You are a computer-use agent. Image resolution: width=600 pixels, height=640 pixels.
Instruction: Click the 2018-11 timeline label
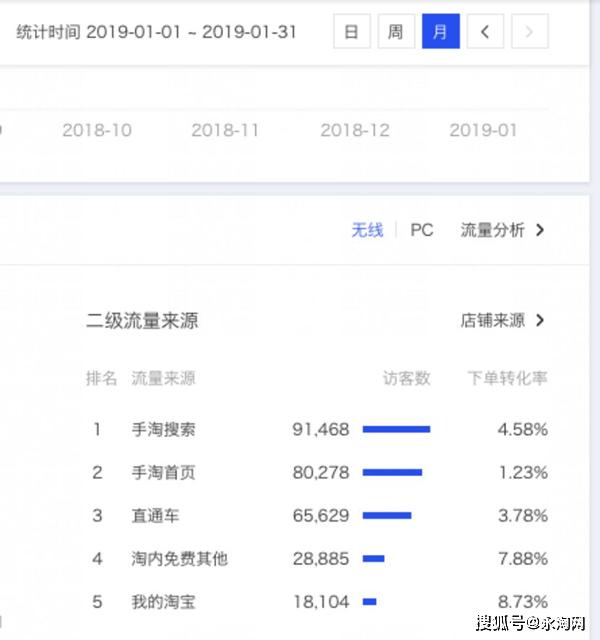click(225, 130)
